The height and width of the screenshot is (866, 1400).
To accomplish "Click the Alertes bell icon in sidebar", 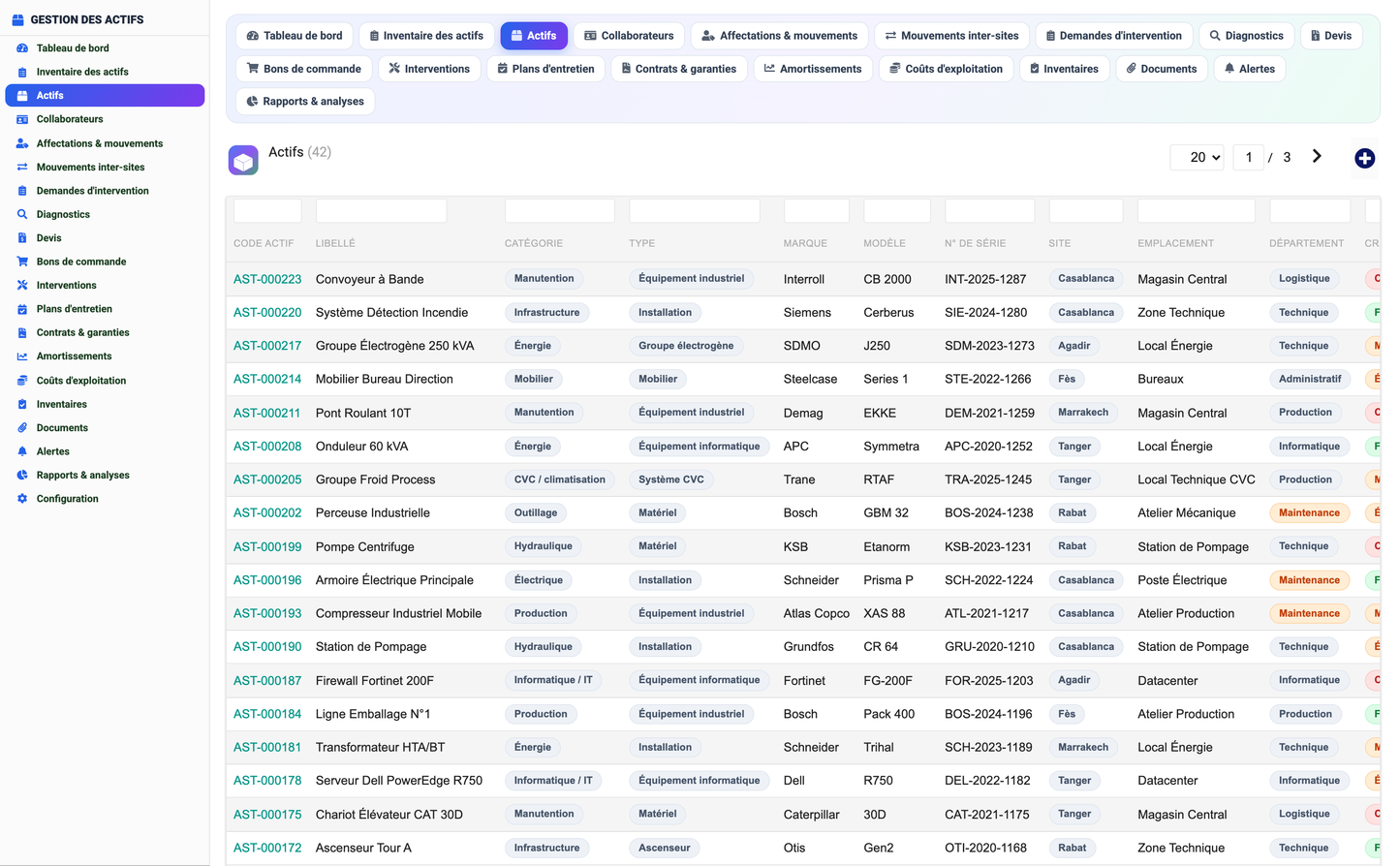I will pos(22,451).
